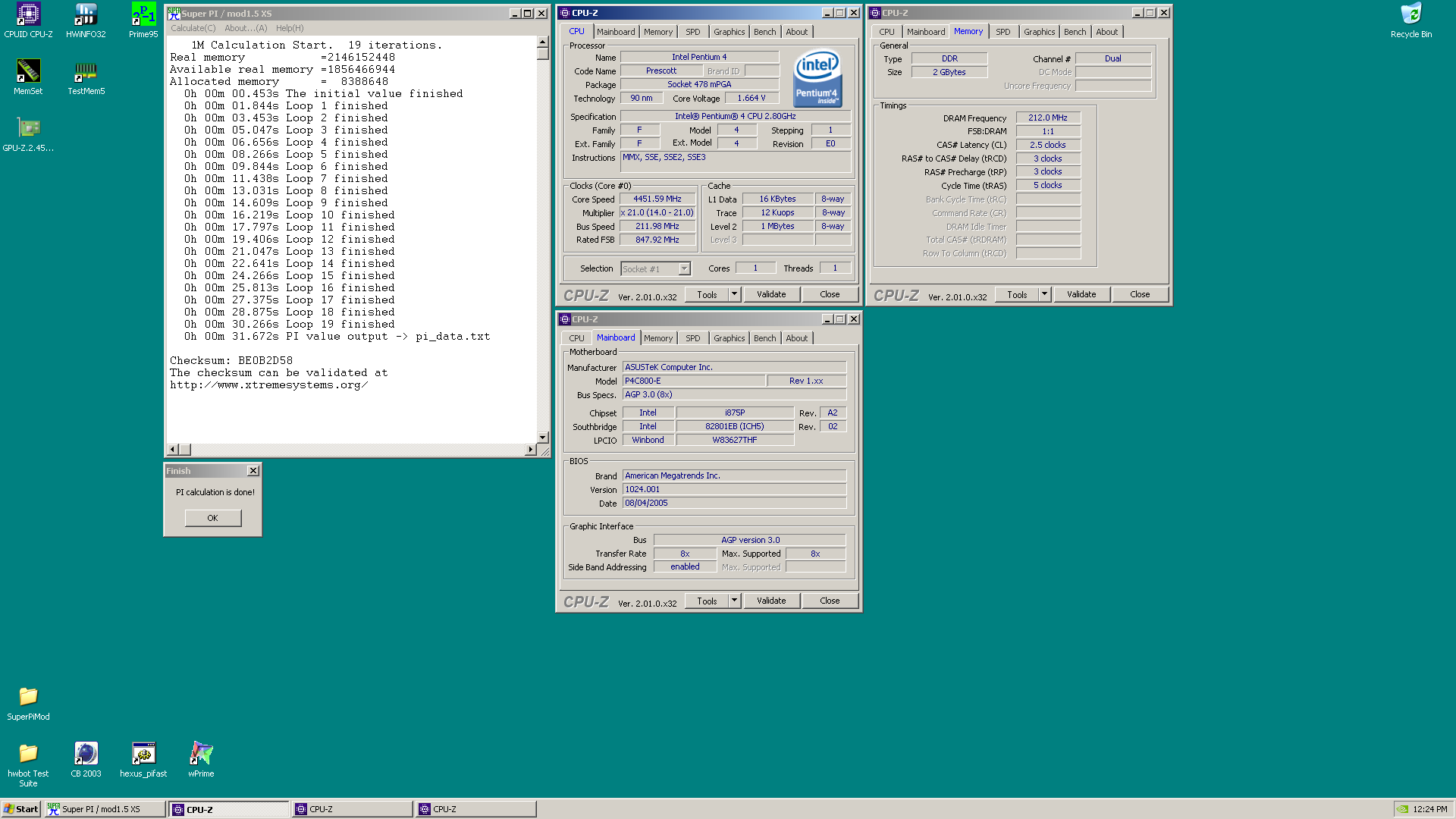The height and width of the screenshot is (819, 1456).
Task: Open the Recycle Bin
Action: (x=1411, y=20)
